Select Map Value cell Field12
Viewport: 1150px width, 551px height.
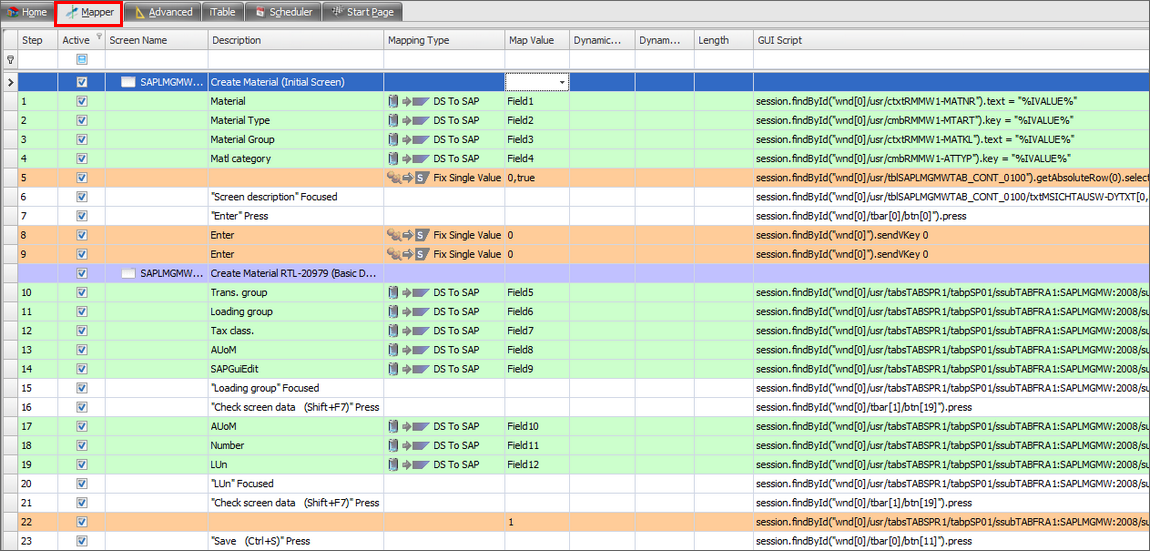click(537, 464)
